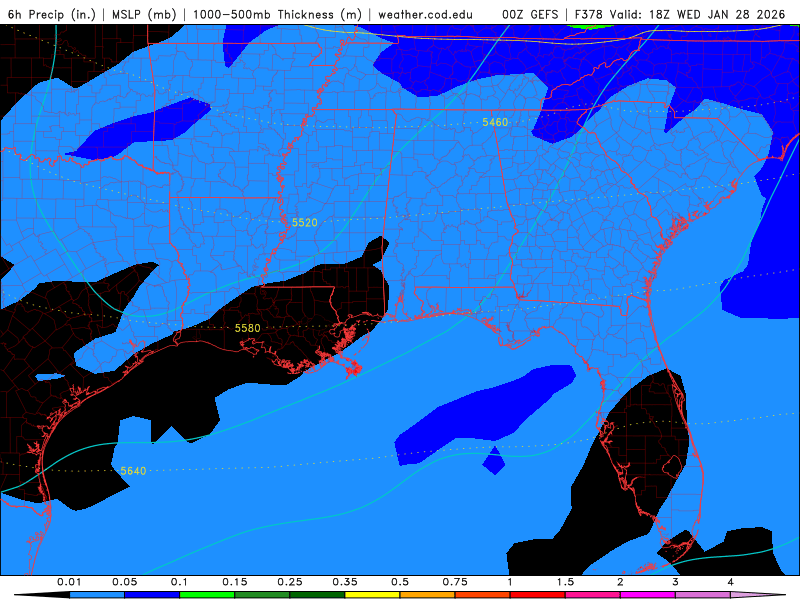Click the "F378 Valid: 18Z WED JAN 28 2026" text
This screenshot has height=600, width=800.
point(680,14)
